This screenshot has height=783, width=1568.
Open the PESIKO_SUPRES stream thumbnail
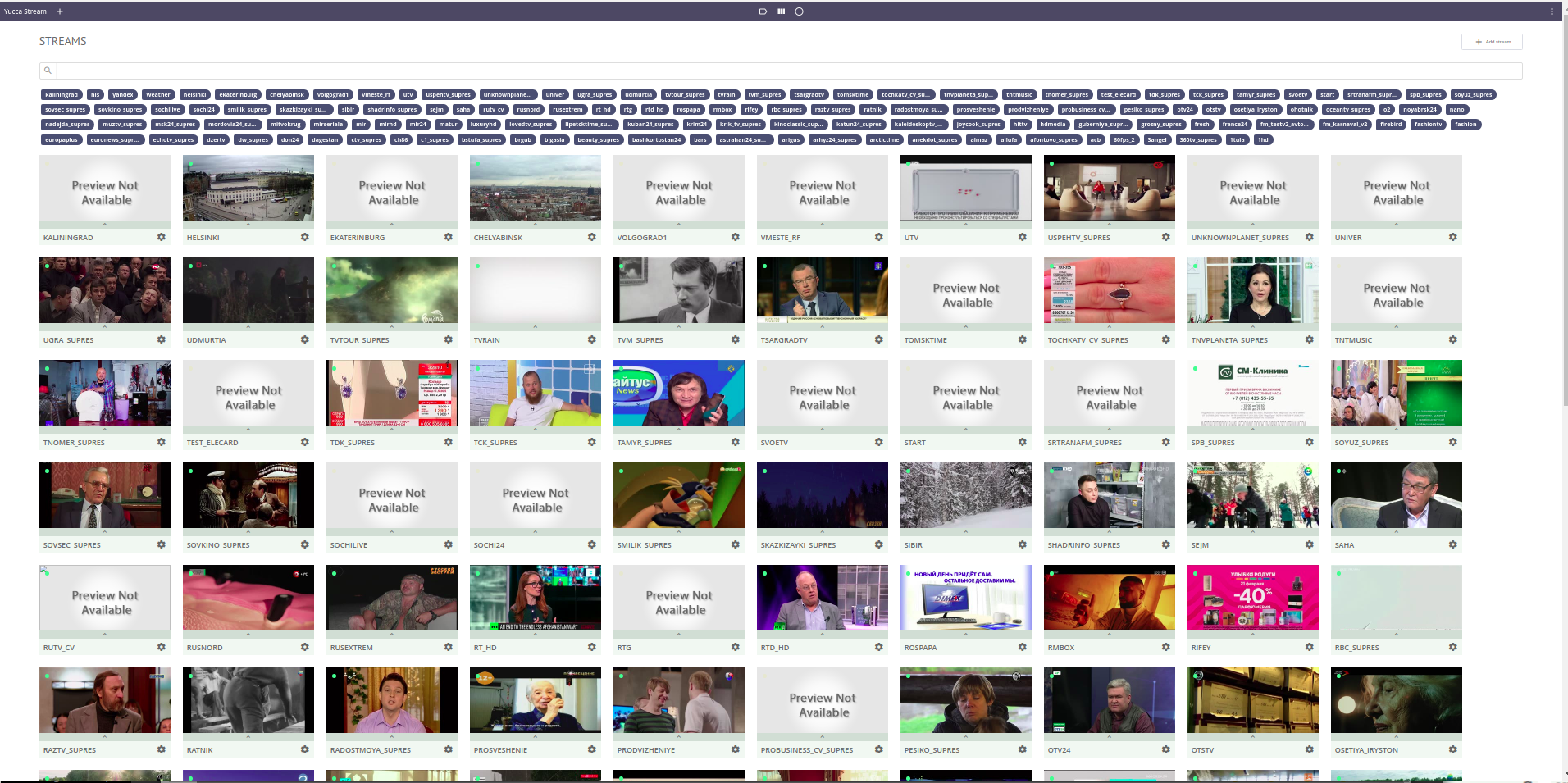pyautogui.click(x=966, y=700)
